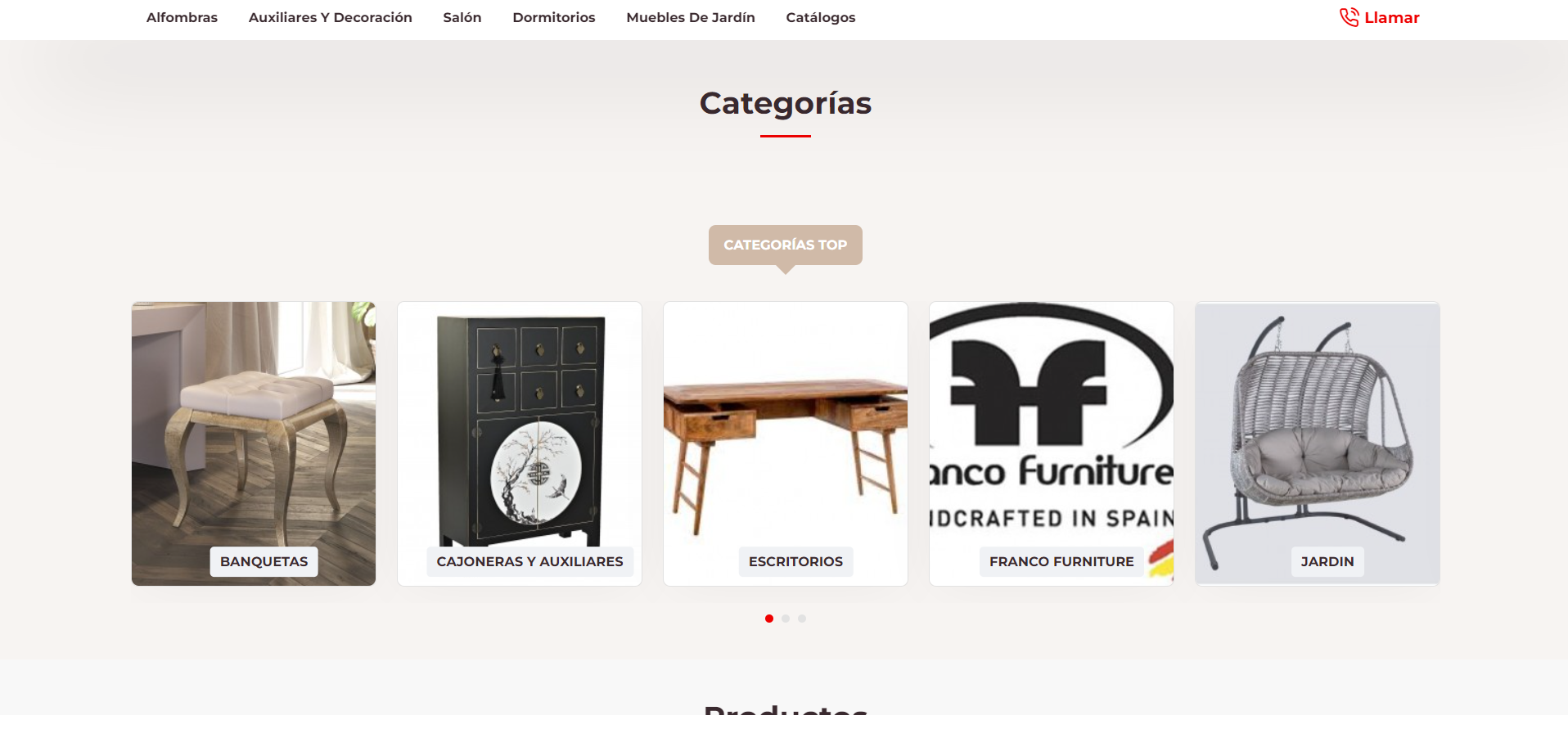Go to the Salón section
The width and height of the screenshot is (1568, 747).
[462, 17]
